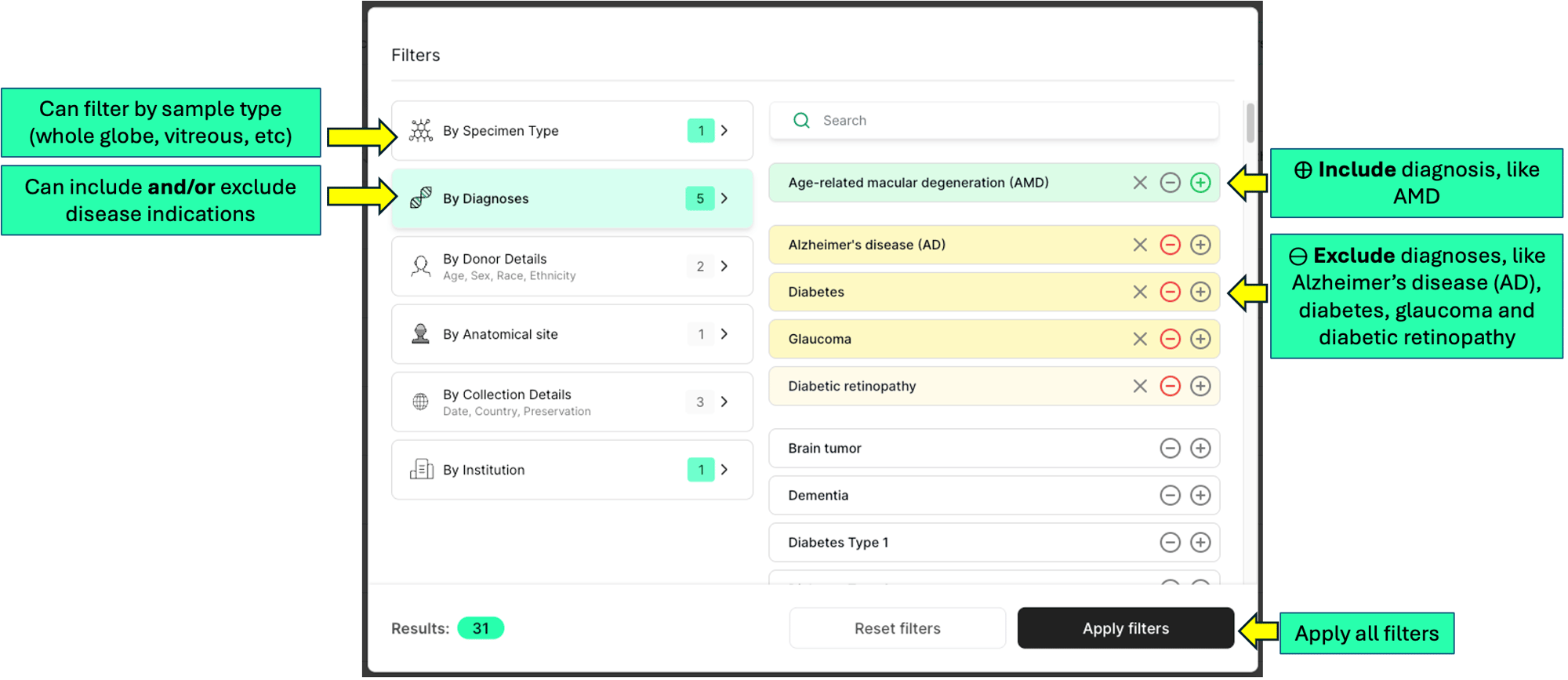Screen dimensions: 1568x680
Task: Open the By Anatomical site filter category
Action: pyautogui.click(x=572, y=334)
